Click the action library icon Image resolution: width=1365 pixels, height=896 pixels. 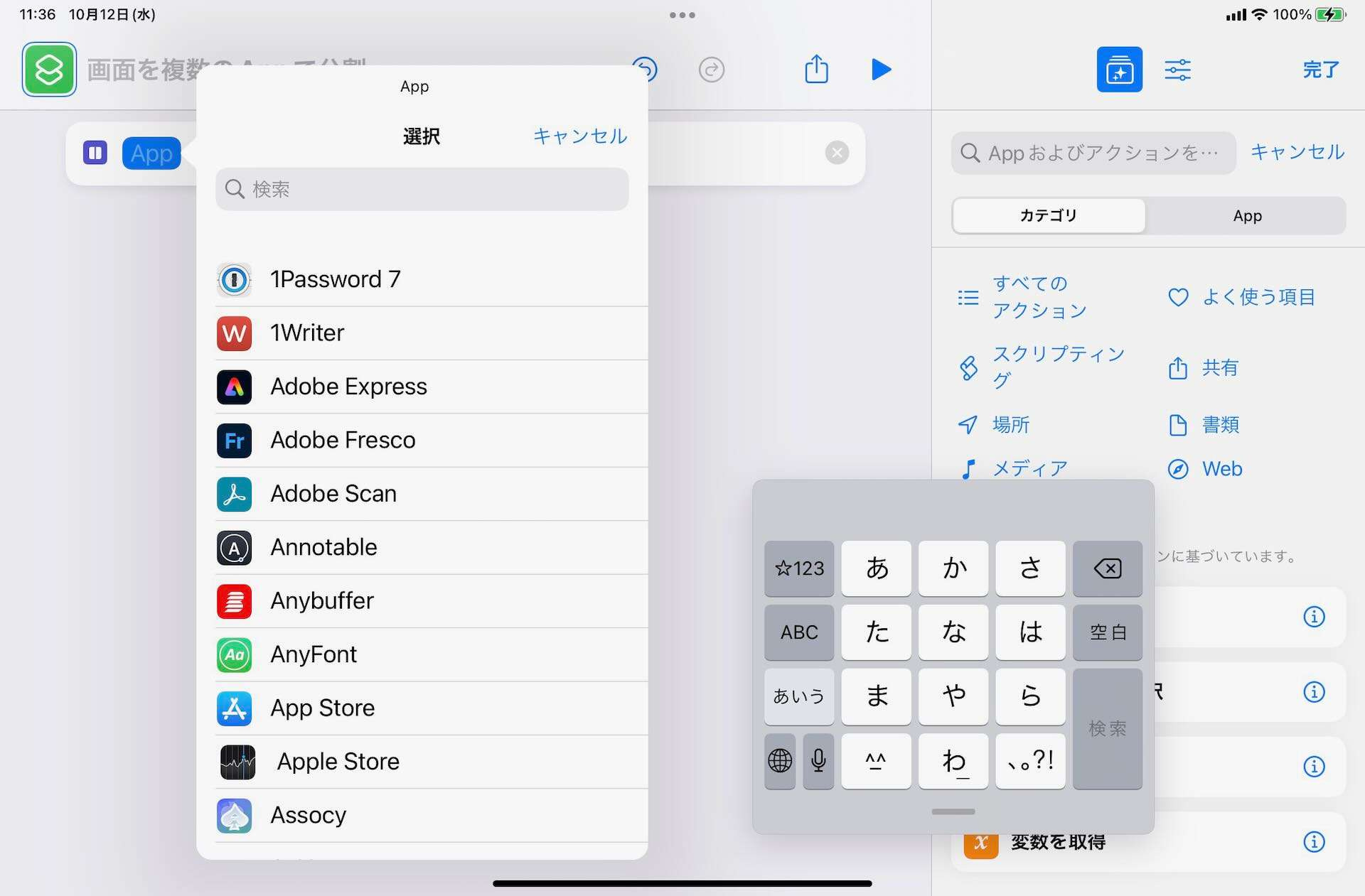(x=1119, y=70)
